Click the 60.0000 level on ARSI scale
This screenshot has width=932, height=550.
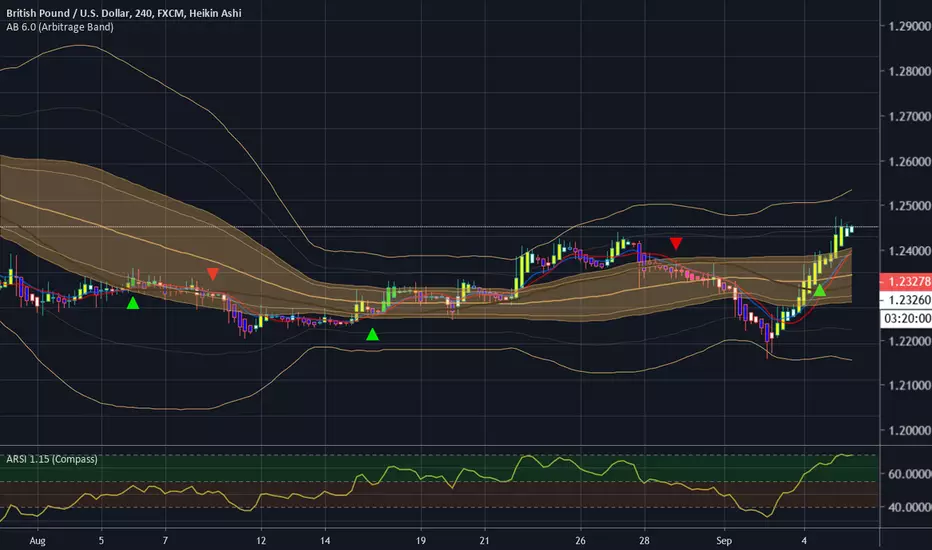[909, 474]
